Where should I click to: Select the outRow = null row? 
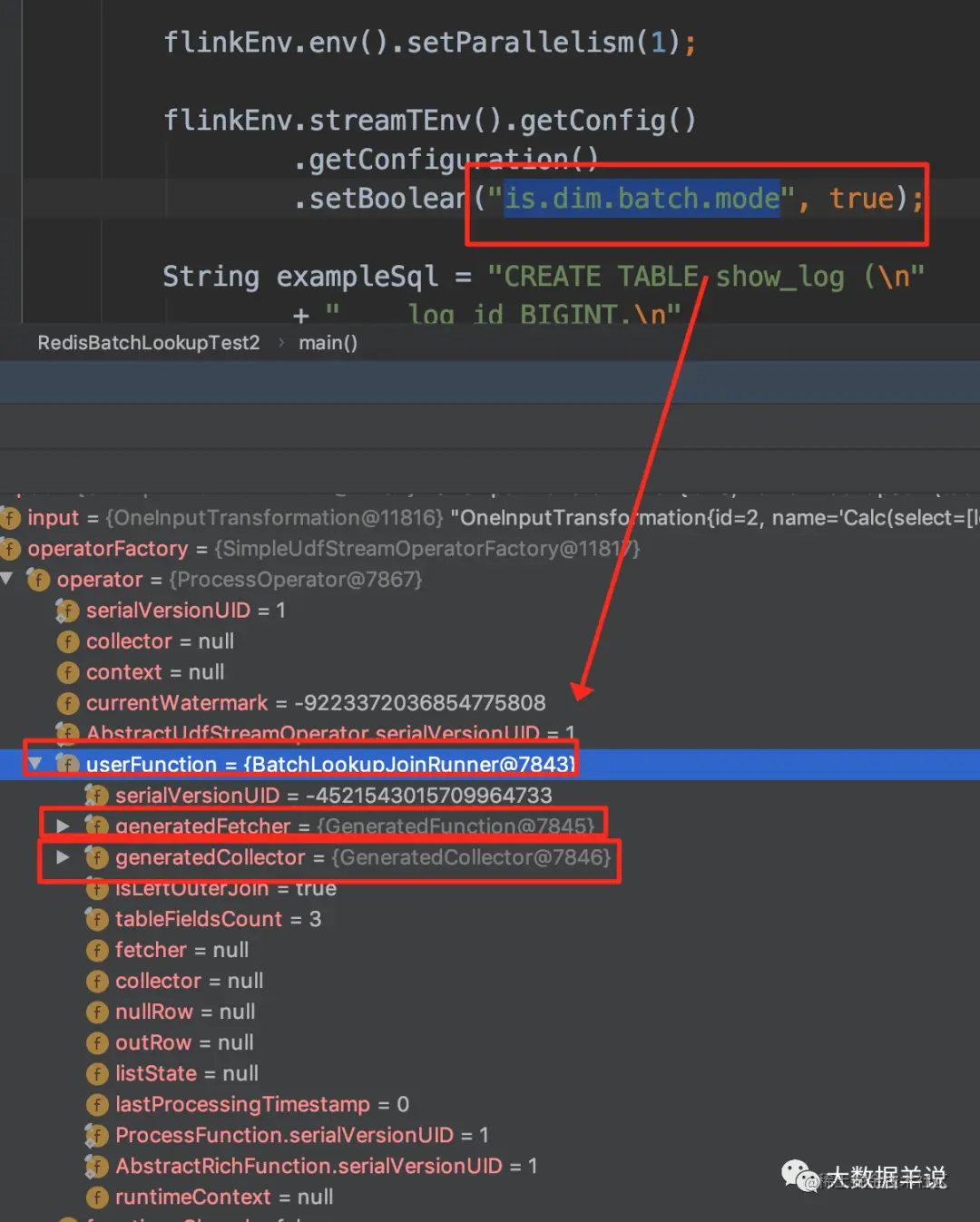[x=490, y=1042]
